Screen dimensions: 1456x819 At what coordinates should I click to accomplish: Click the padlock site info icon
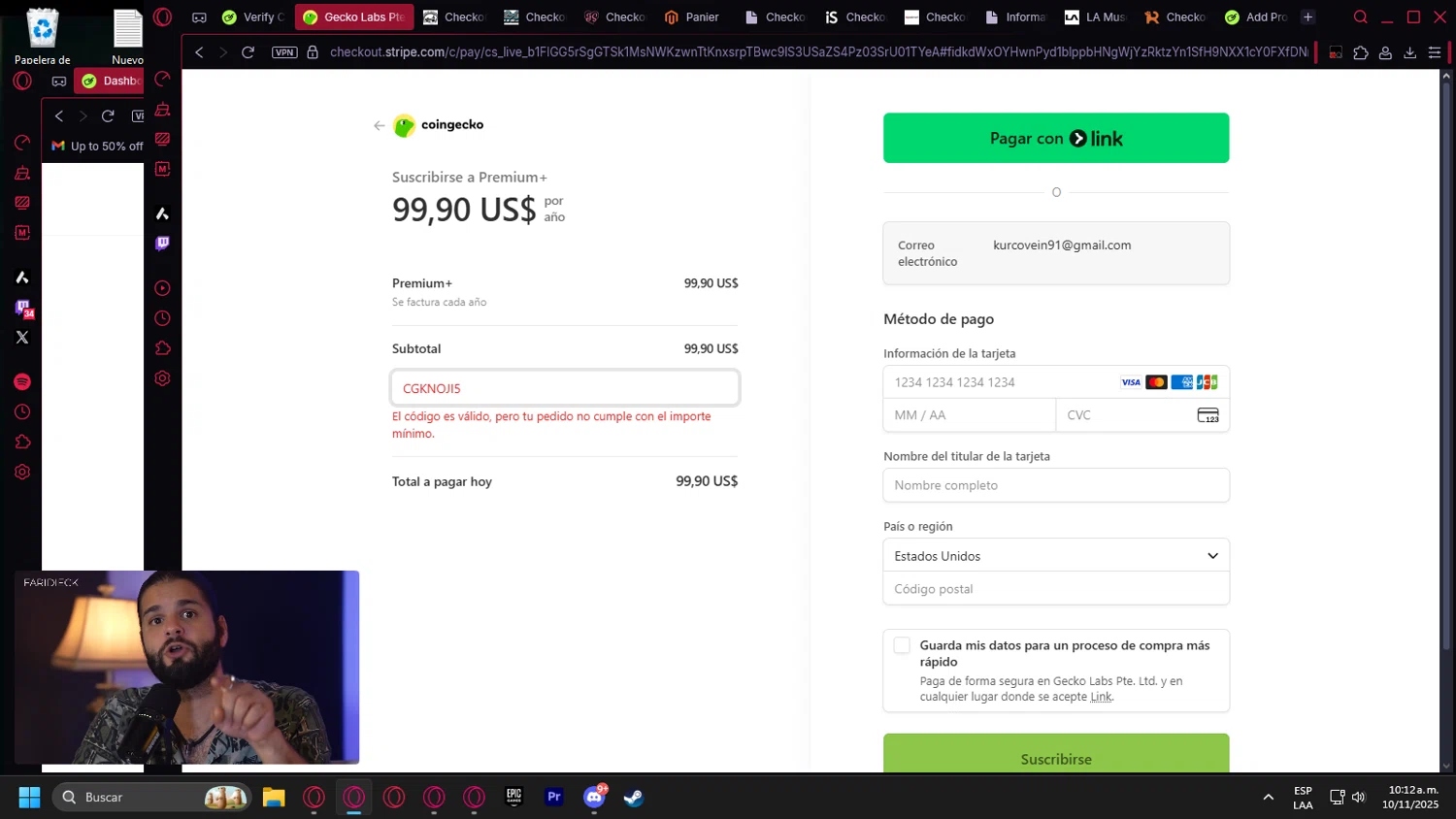[x=313, y=52]
